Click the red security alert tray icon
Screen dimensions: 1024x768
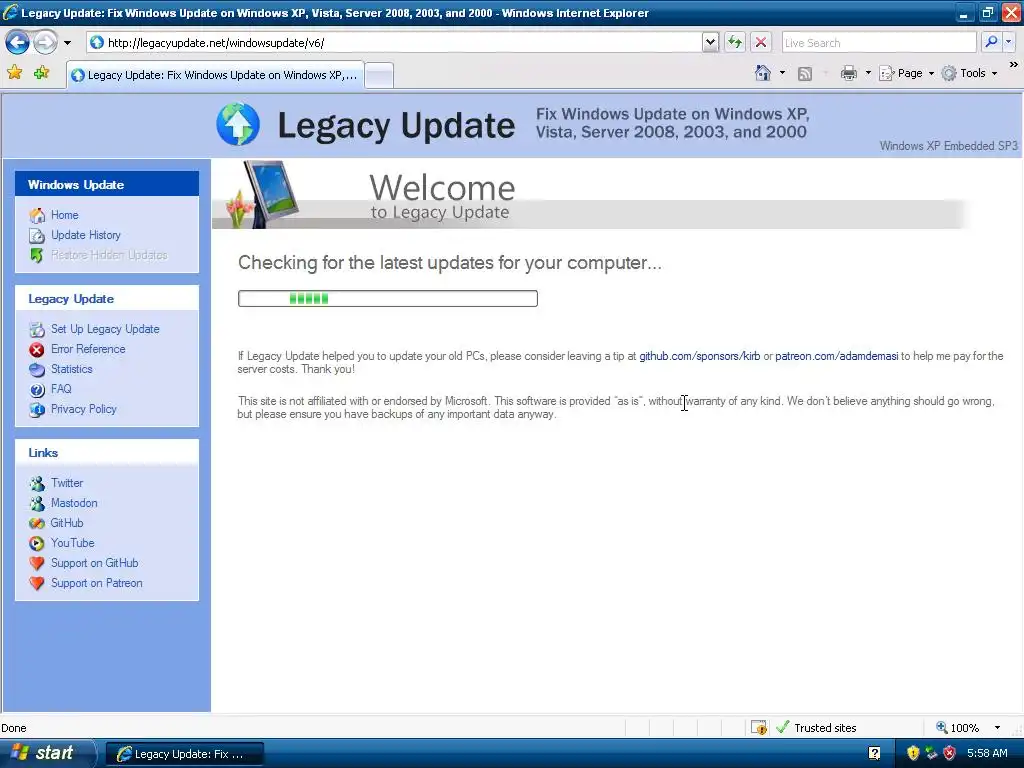[x=950, y=754]
